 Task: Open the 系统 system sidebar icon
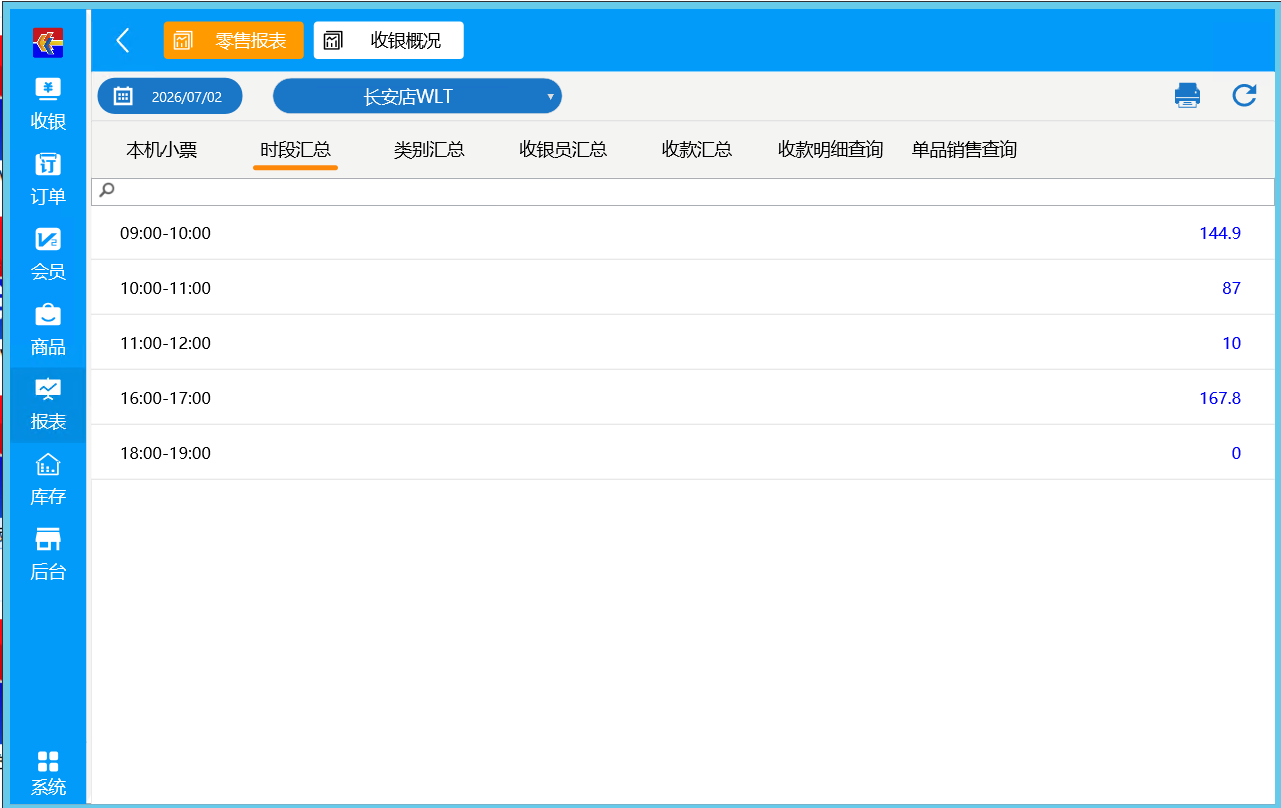48,773
